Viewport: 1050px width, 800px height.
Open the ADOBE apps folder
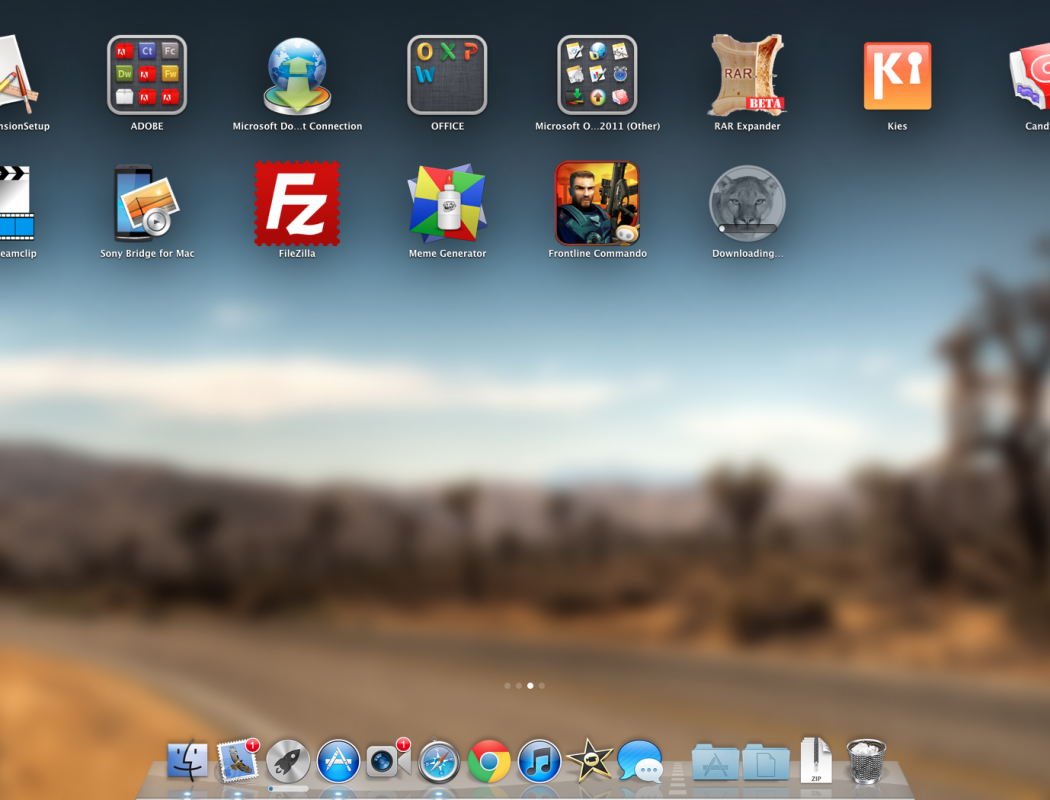pos(147,76)
